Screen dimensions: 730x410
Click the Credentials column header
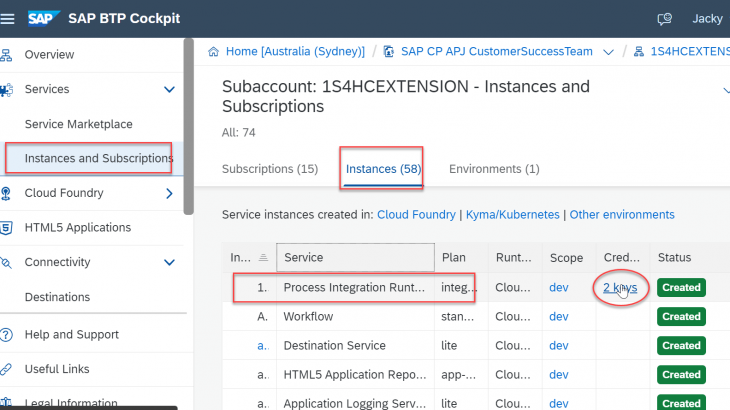click(x=622, y=257)
